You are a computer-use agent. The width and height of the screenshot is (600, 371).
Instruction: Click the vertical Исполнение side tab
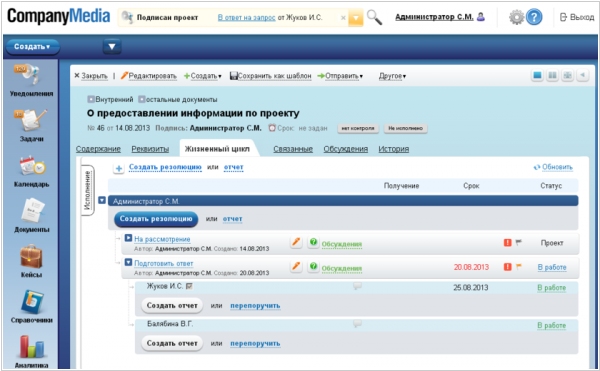pyautogui.click(x=88, y=190)
